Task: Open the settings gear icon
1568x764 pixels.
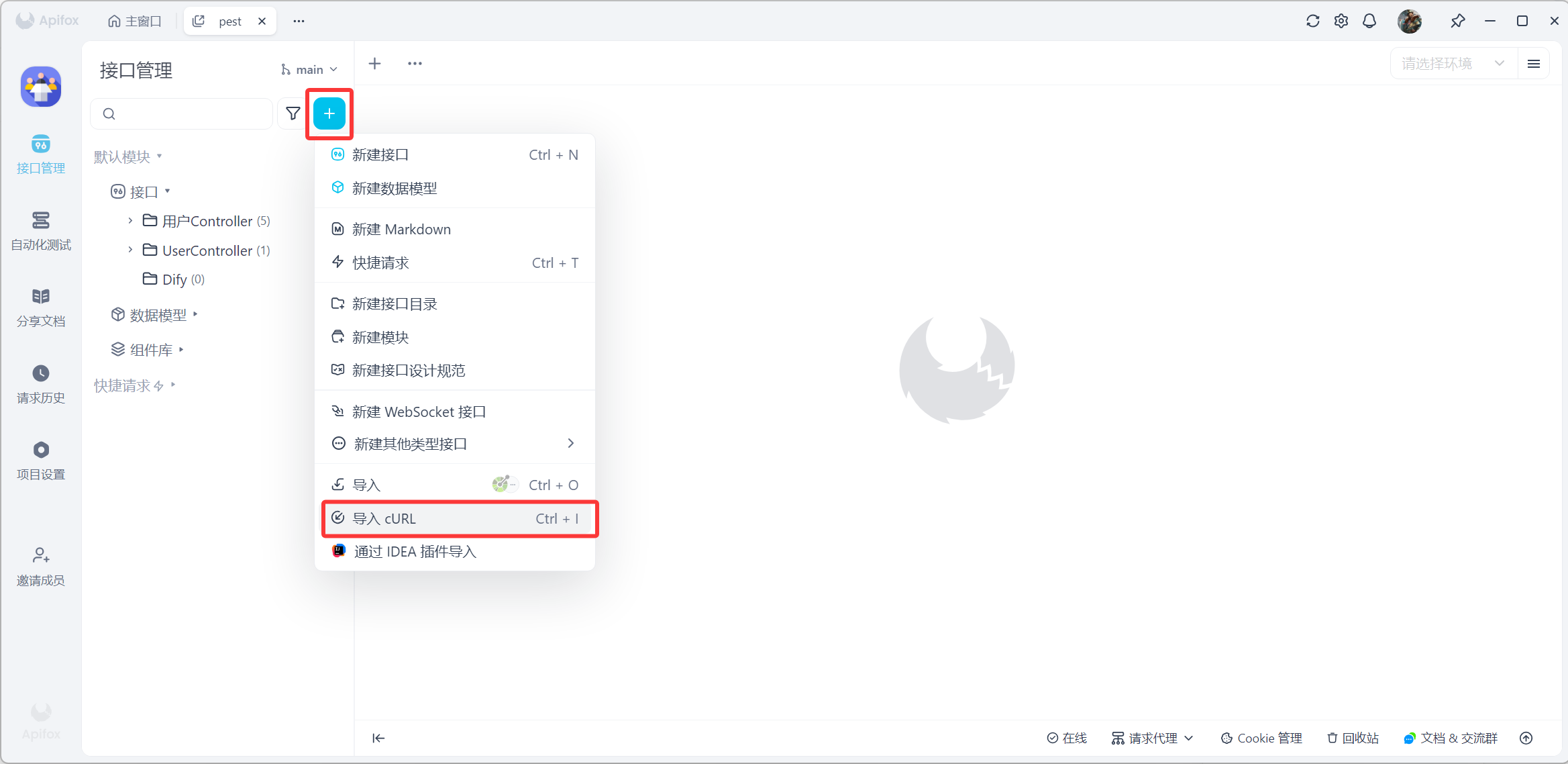Action: 1341,21
